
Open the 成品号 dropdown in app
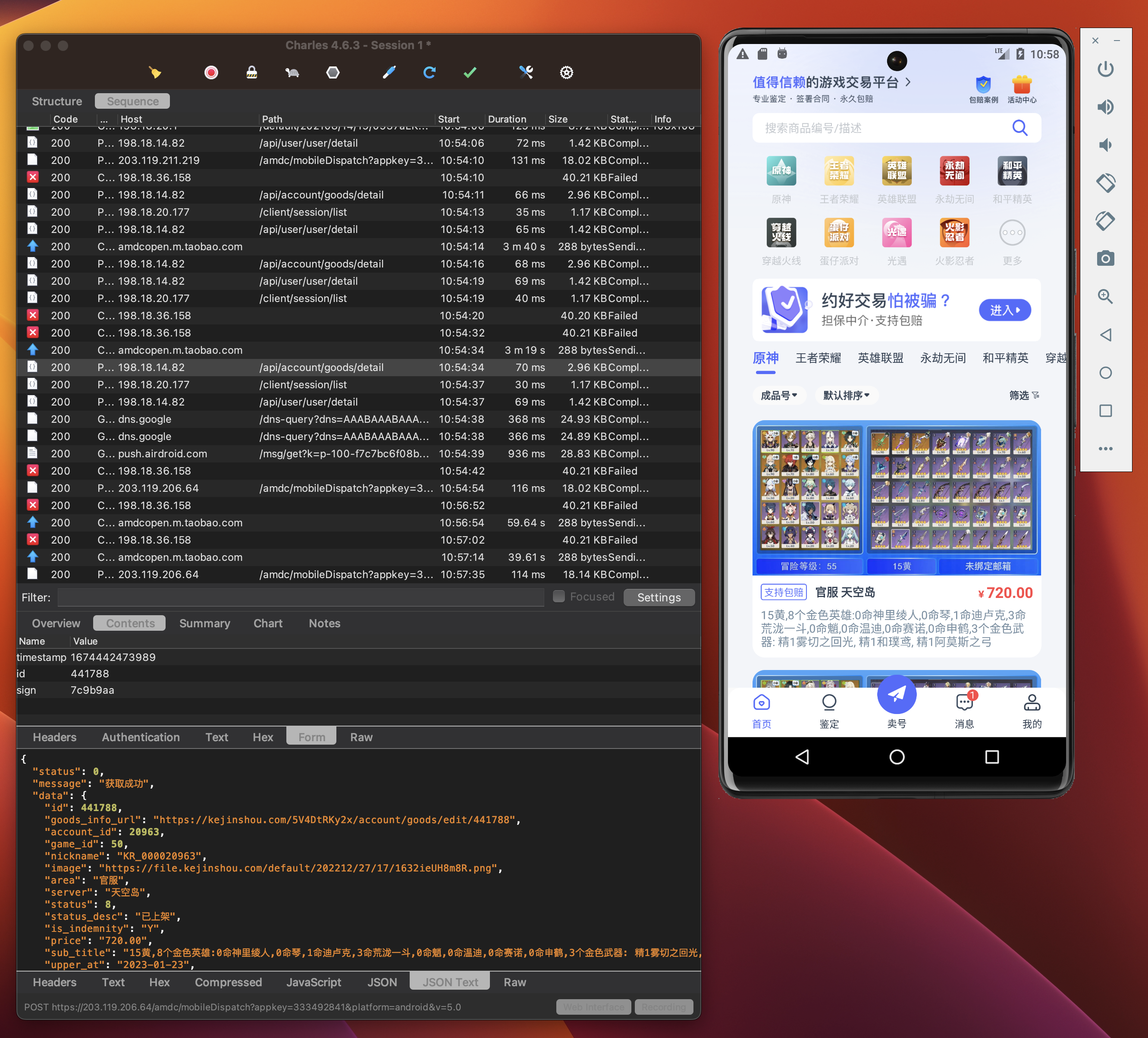778,395
